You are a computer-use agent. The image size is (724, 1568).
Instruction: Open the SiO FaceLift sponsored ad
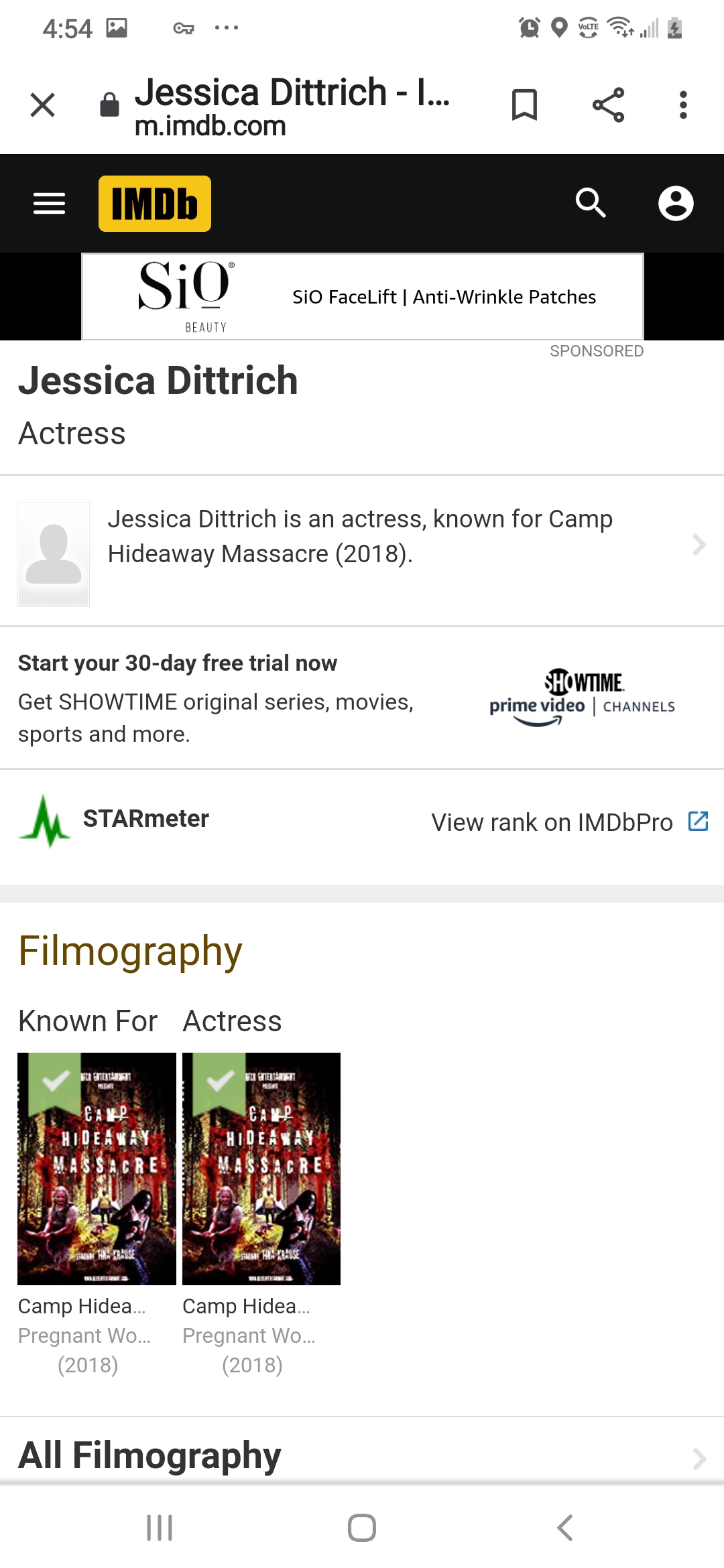click(362, 297)
